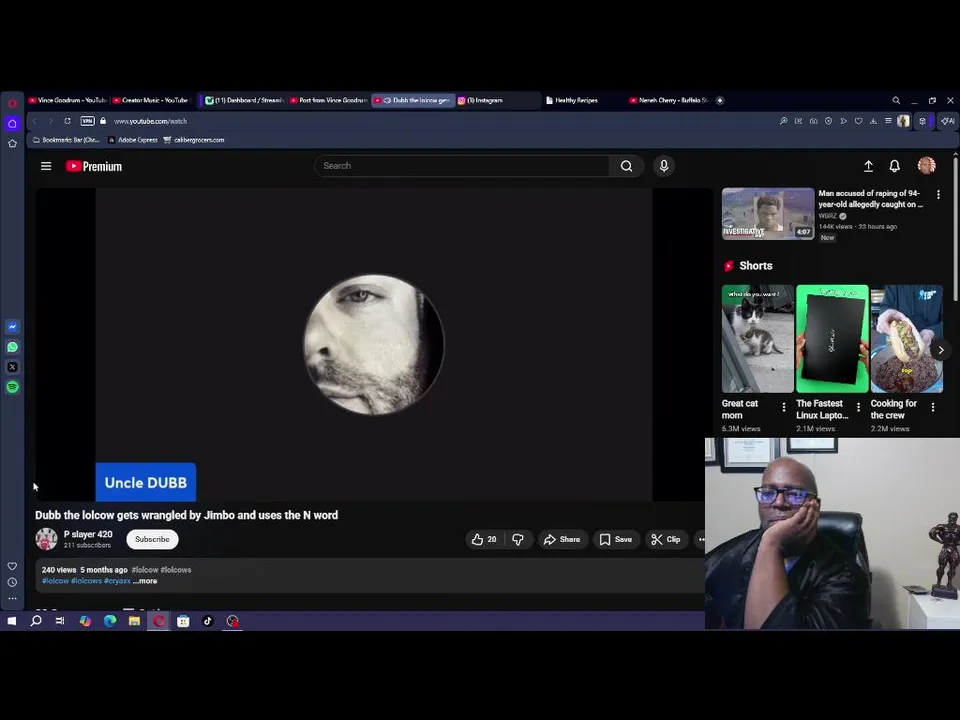Show next Shorts with the right chevron
Screen dimensions: 960x720
pos(941,350)
